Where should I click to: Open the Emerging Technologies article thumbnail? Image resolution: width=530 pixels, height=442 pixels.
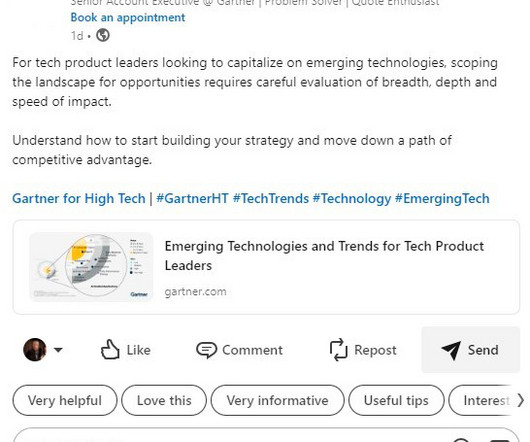click(91, 267)
